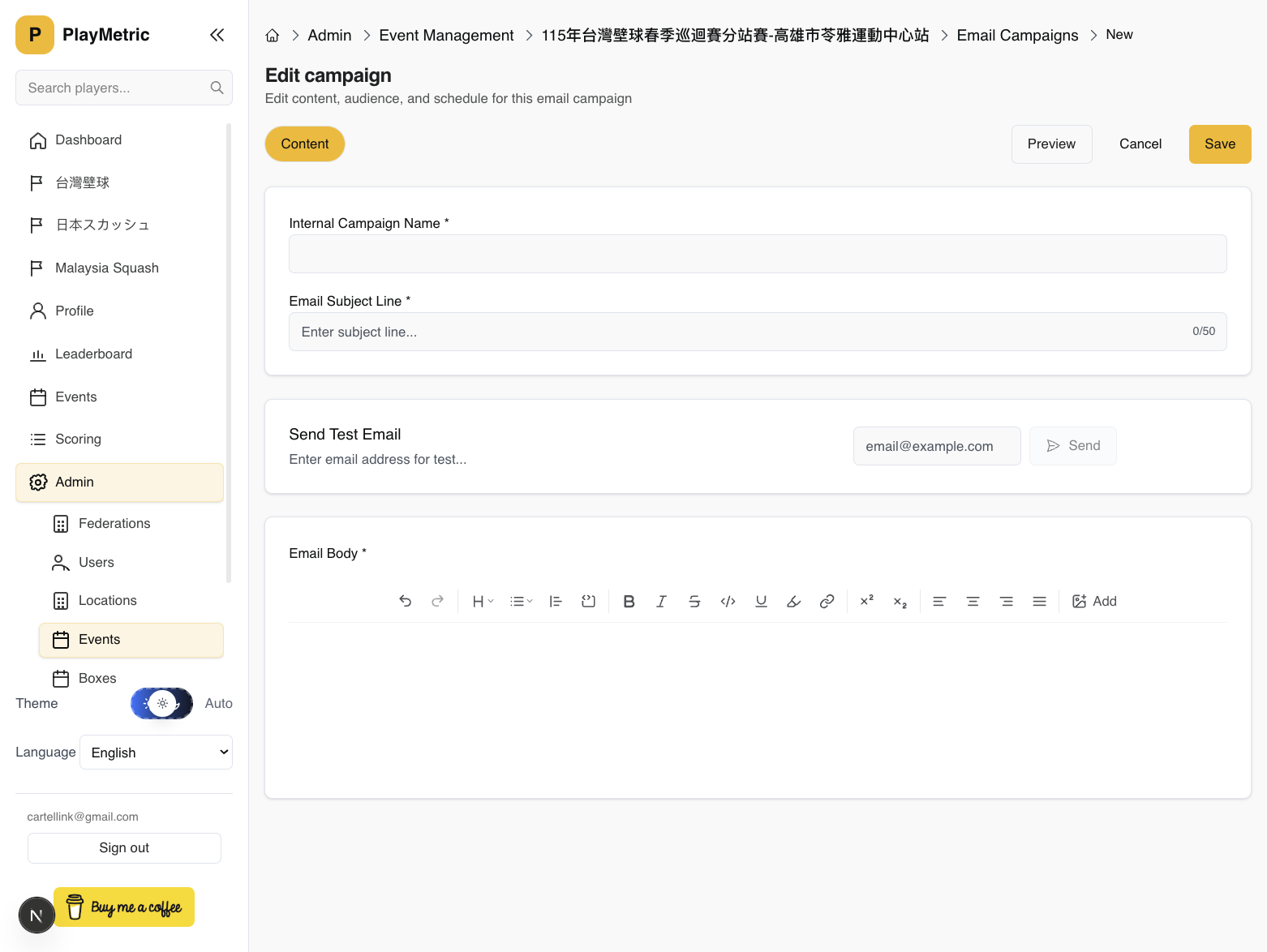Click the undo icon in editor toolbar
1267x952 pixels.
(405, 601)
